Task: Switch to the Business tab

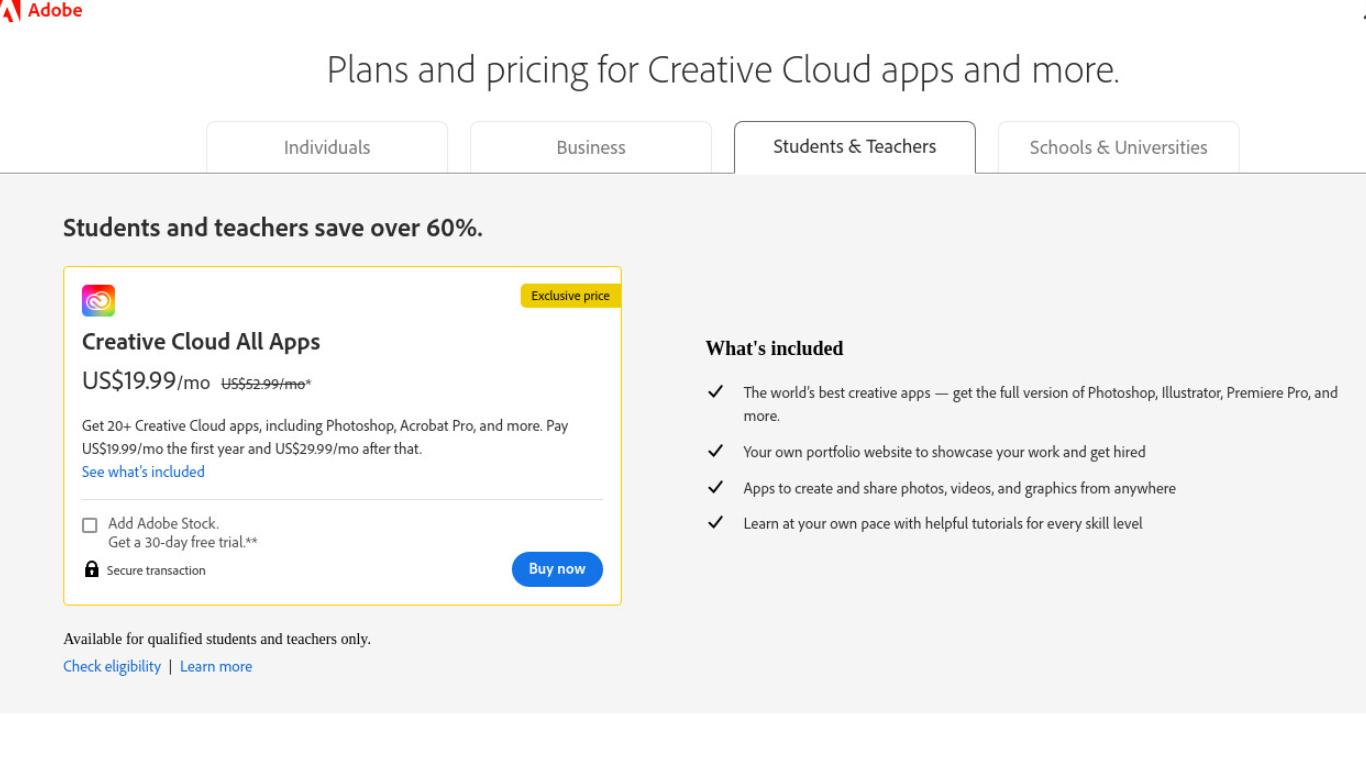Action: point(591,148)
